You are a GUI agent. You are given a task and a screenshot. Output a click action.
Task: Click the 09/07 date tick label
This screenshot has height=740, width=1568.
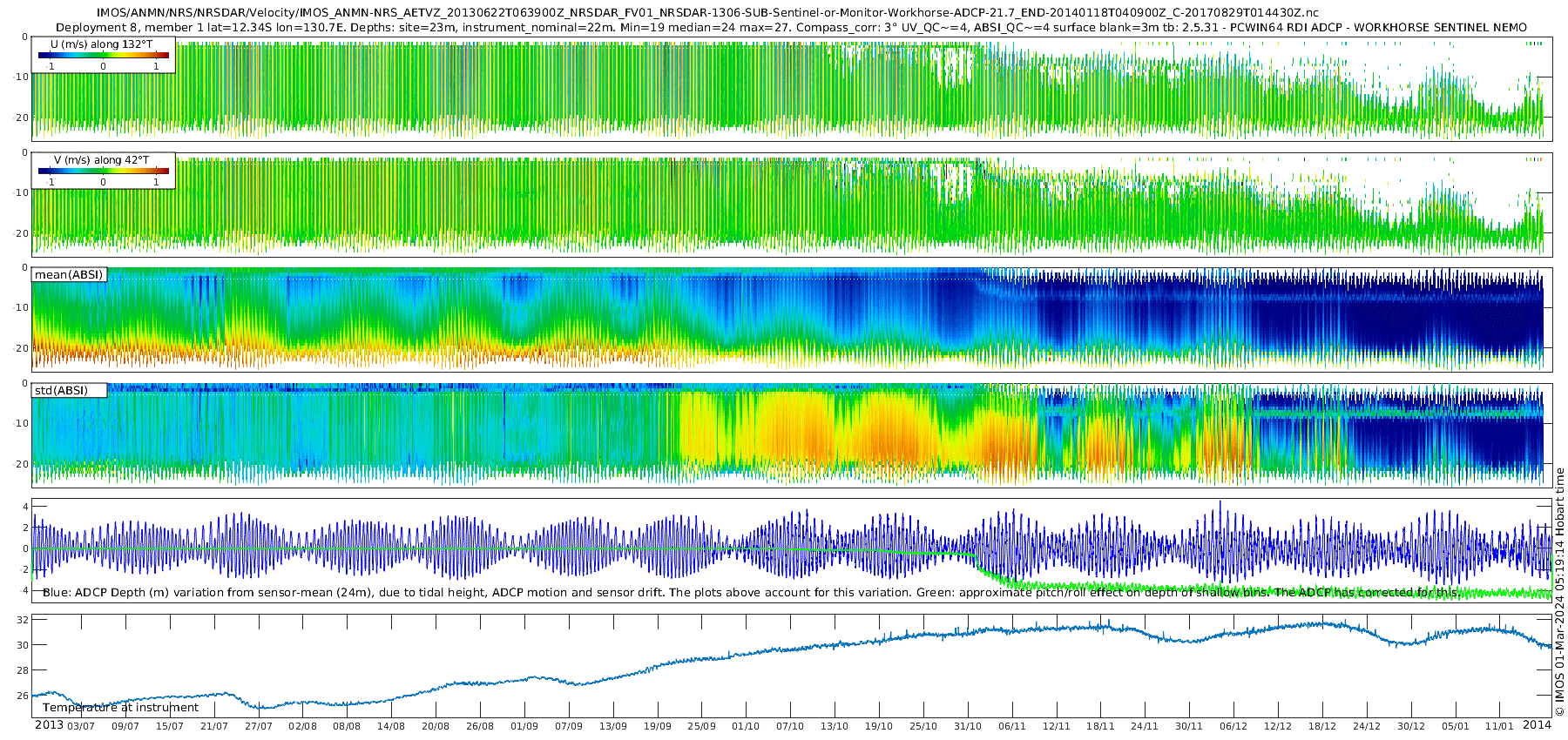[x=125, y=726]
